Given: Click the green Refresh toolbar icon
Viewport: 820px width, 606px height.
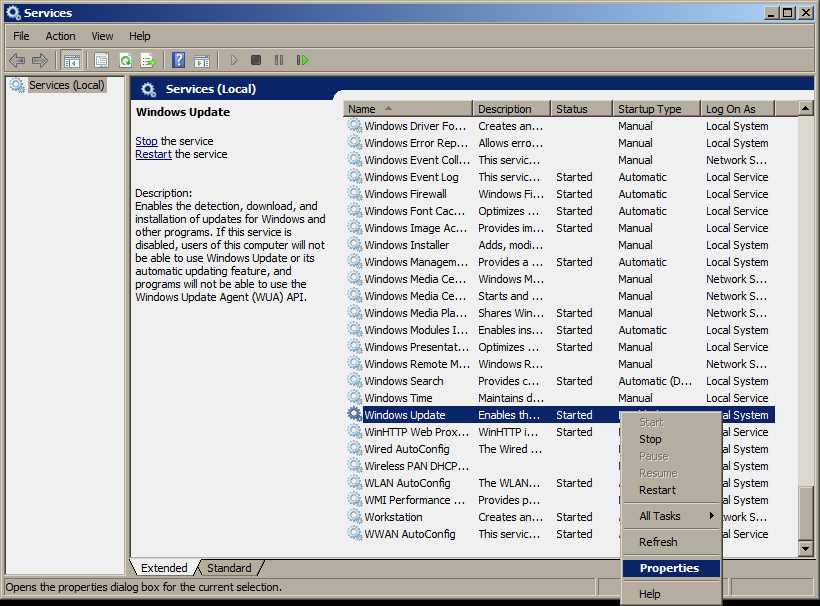Looking at the screenshot, I should 125,60.
